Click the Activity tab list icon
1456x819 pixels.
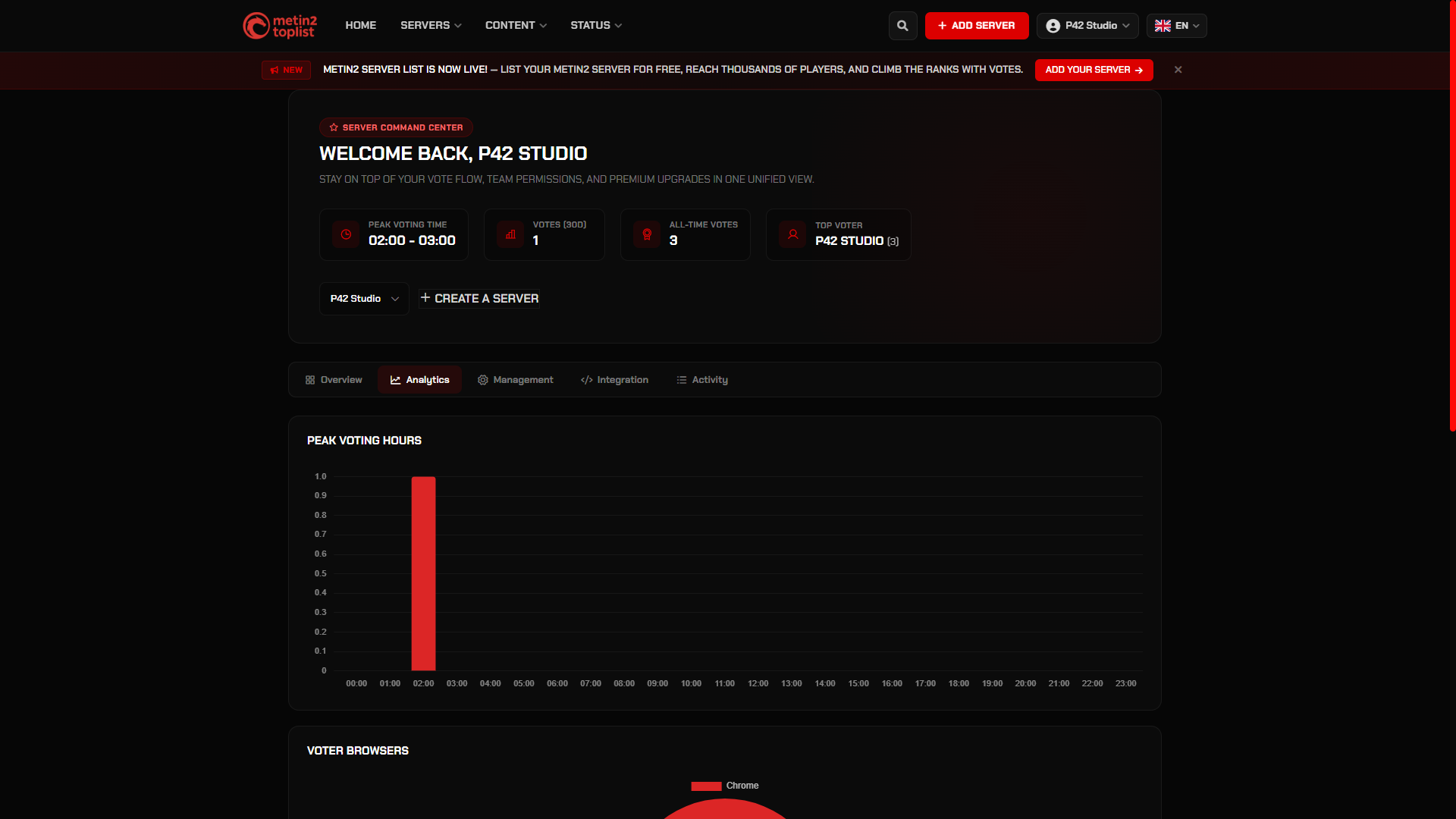pos(682,380)
